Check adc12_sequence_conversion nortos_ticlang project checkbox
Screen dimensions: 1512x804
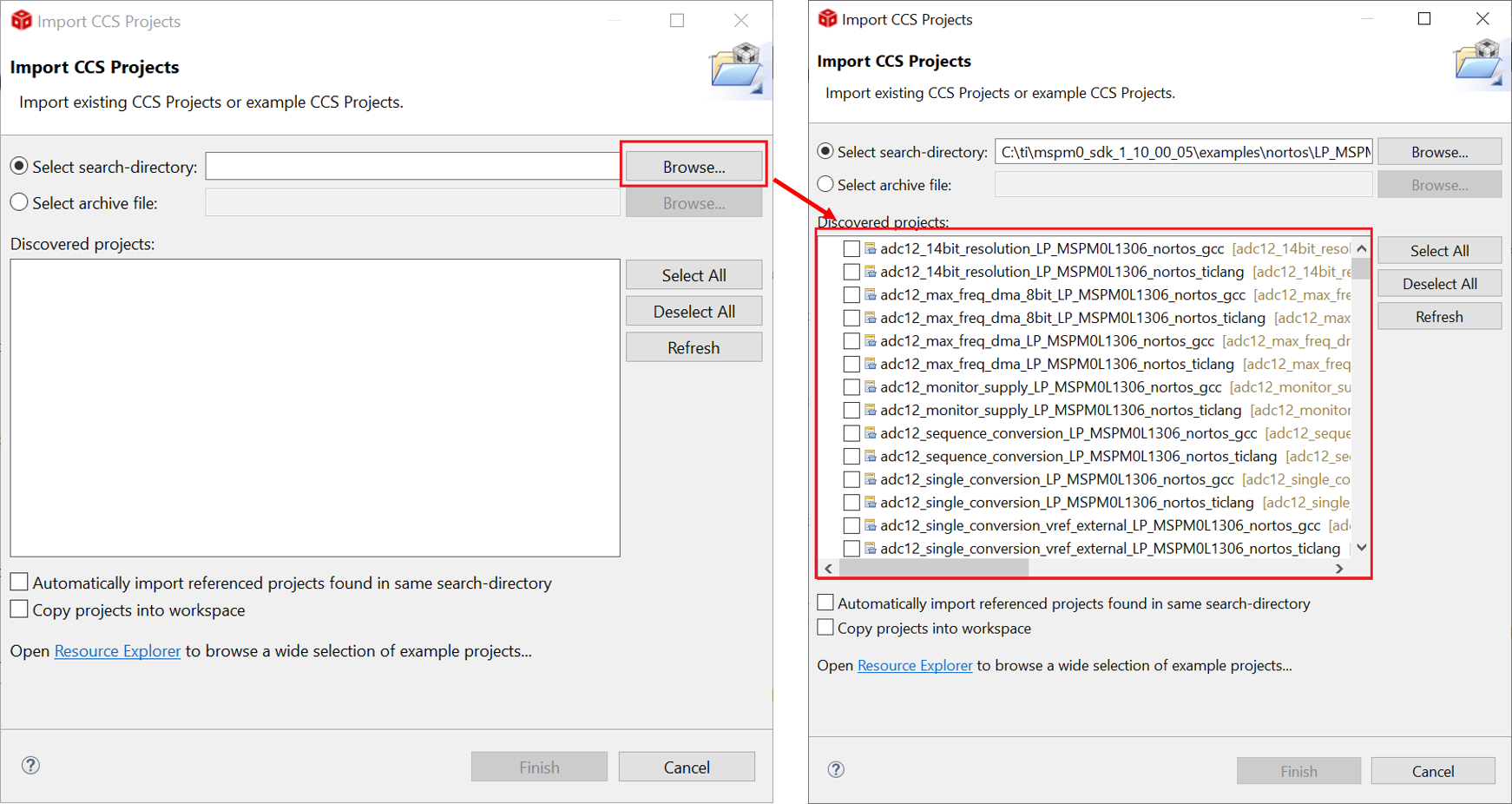(851, 456)
